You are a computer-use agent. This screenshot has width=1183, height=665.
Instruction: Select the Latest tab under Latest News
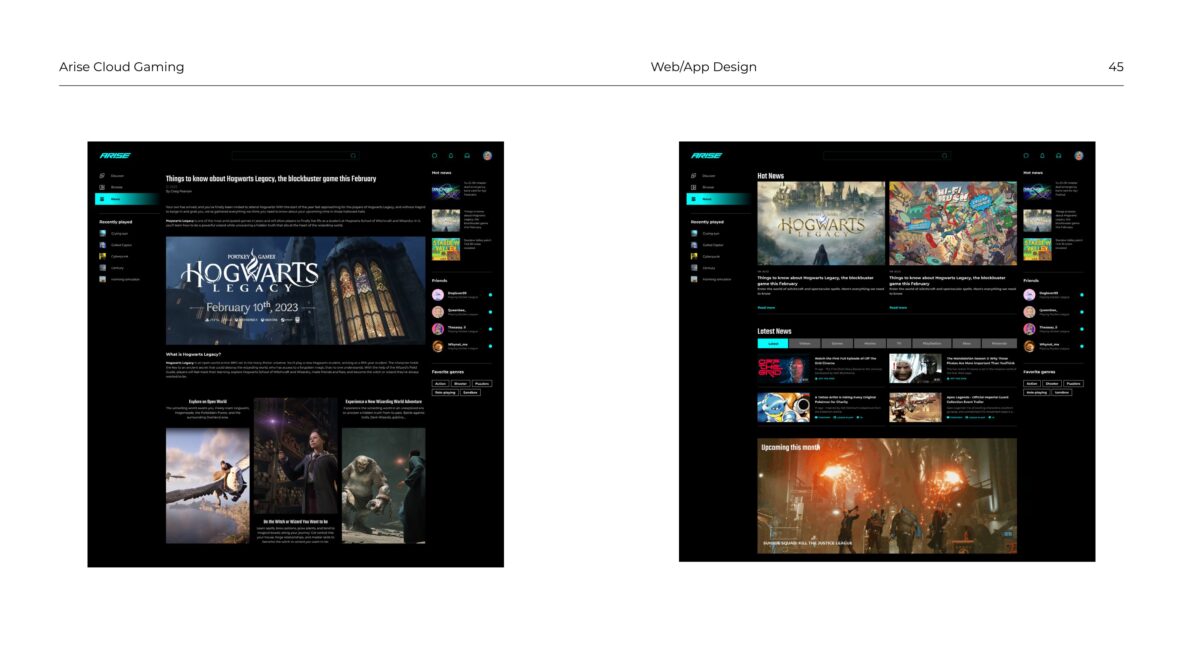[x=773, y=343]
